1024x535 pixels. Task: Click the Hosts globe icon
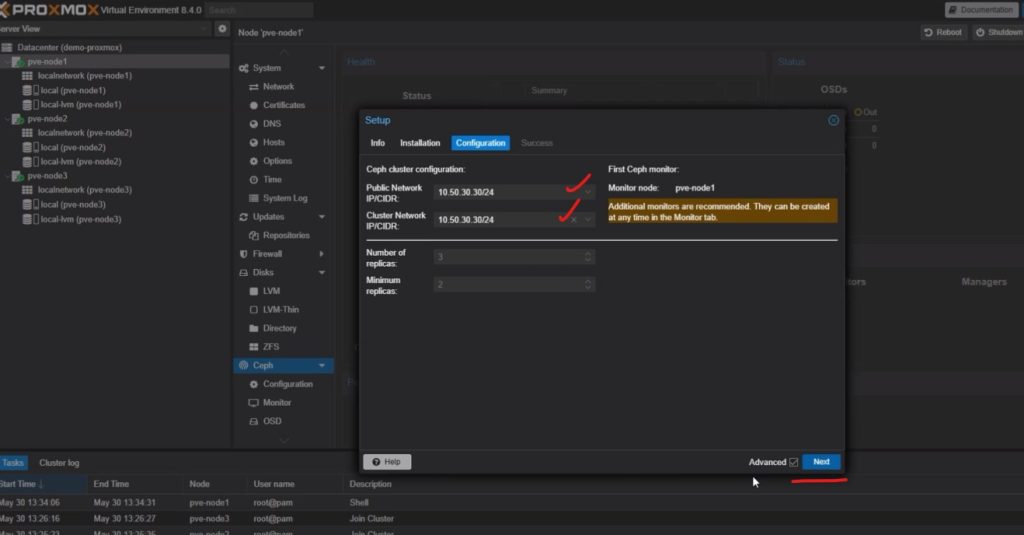point(253,142)
